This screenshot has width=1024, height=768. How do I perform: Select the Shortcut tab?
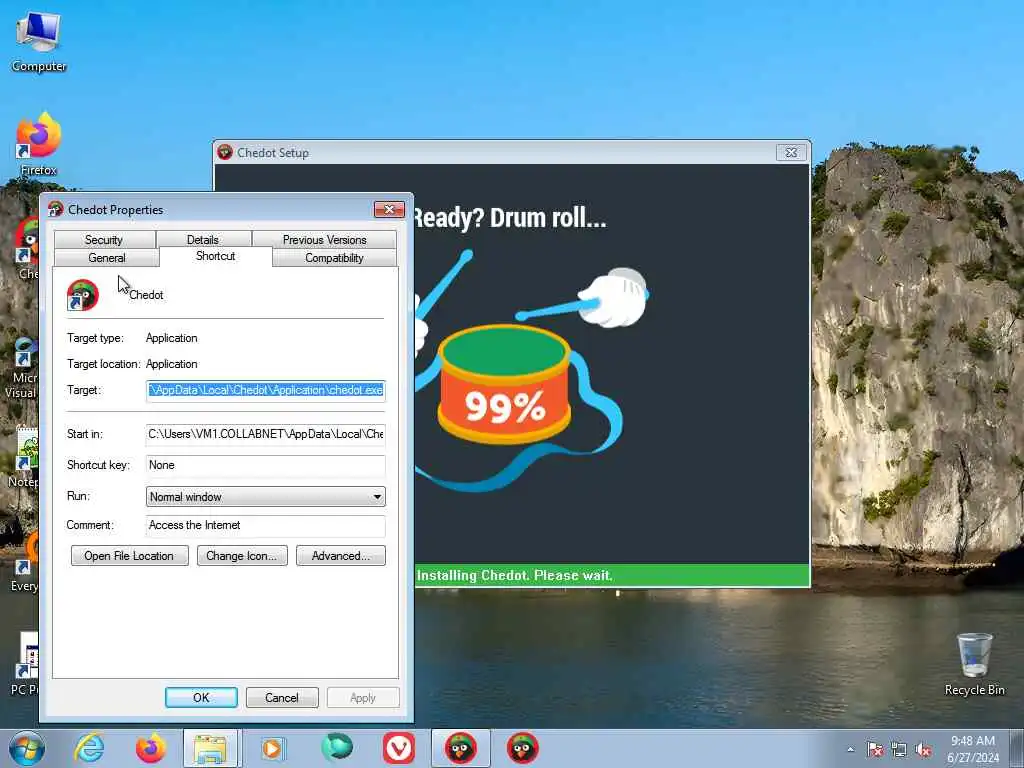(216, 256)
